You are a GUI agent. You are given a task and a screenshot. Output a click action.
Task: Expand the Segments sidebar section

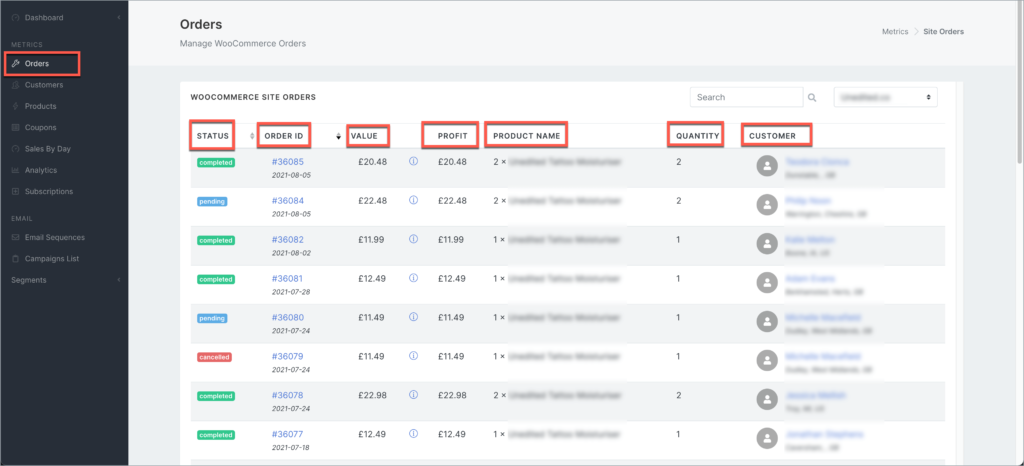[x=118, y=280]
